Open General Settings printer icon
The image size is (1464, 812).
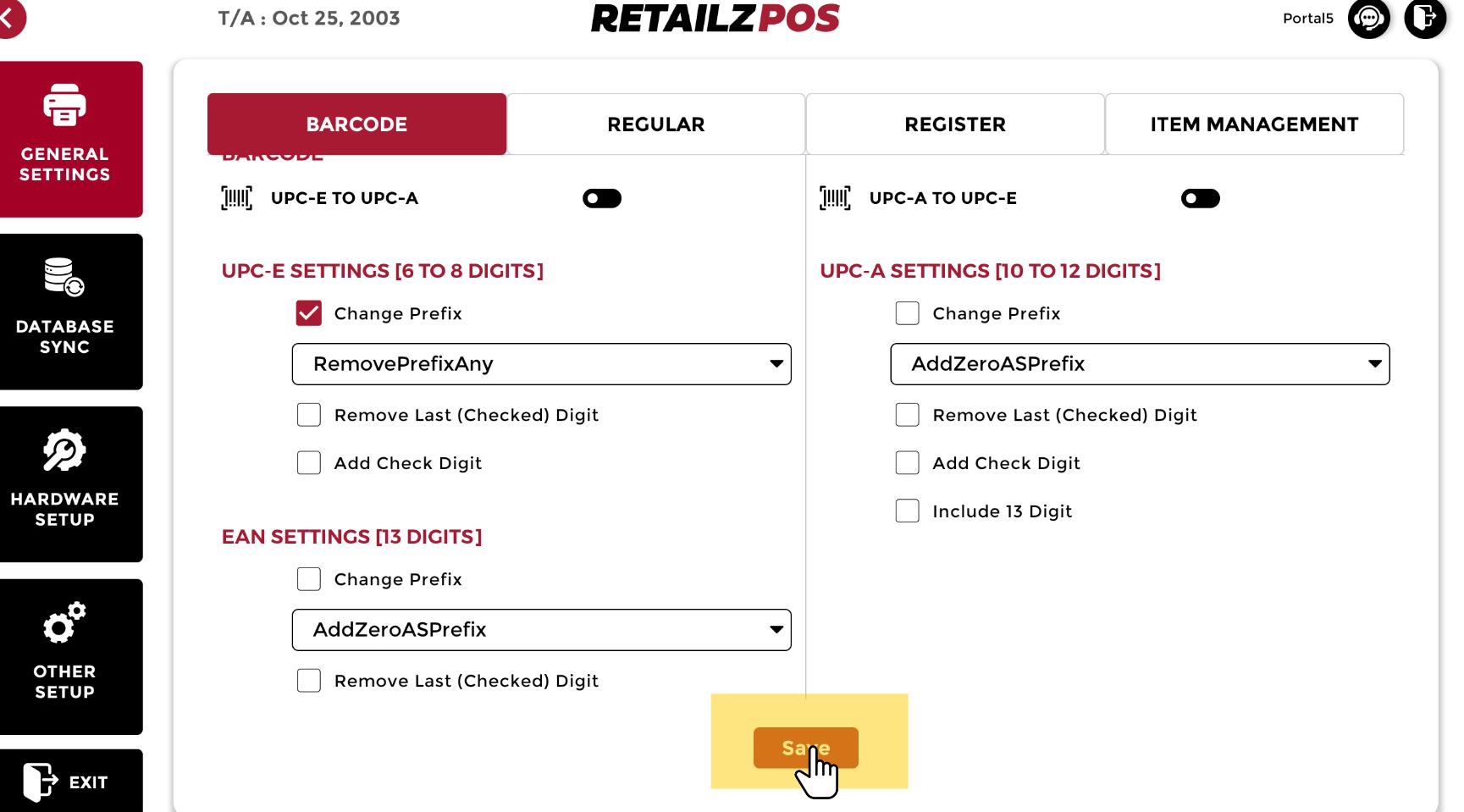click(x=64, y=106)
